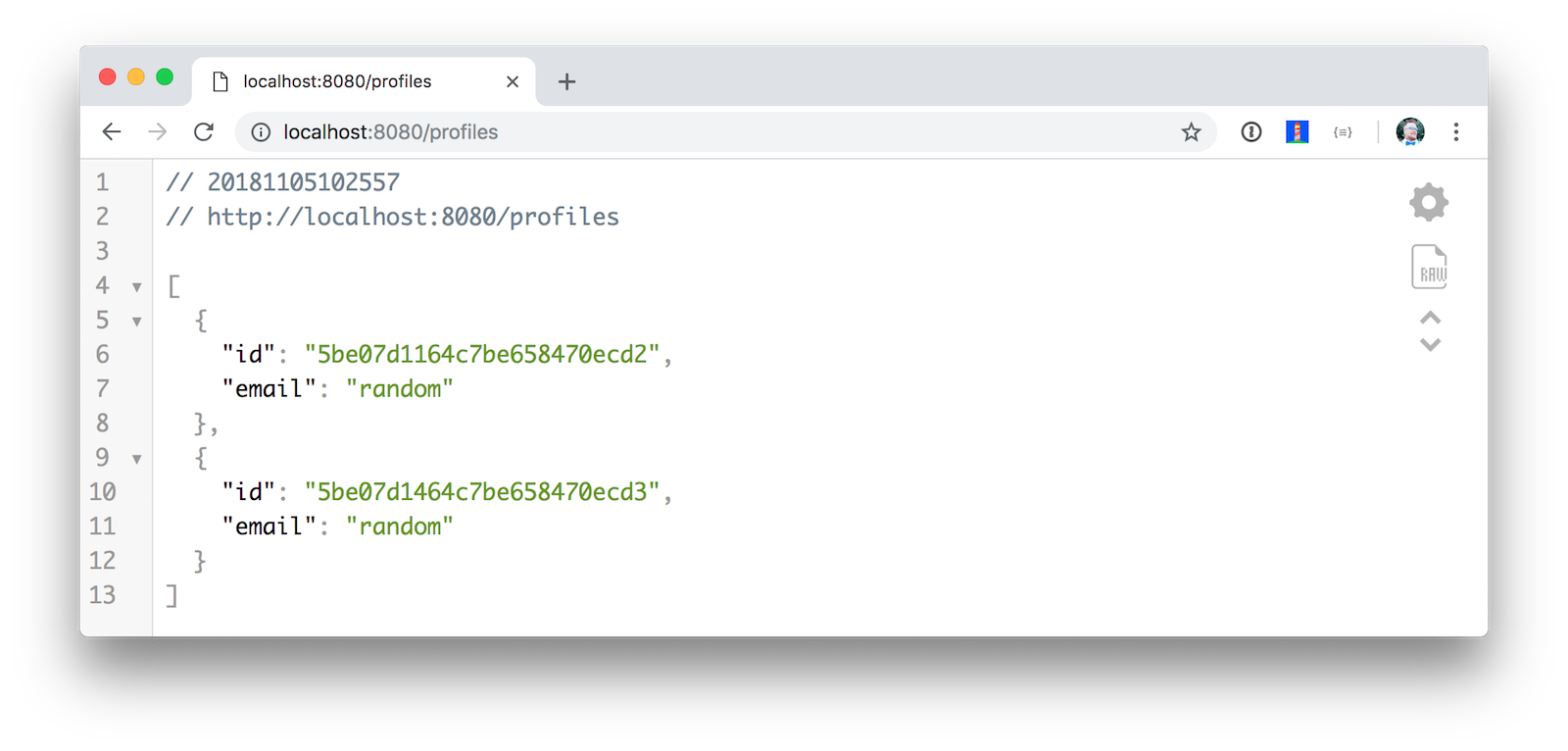Click the reload page icon
This screenshot has width=1568, height=751.
point(204,131)
